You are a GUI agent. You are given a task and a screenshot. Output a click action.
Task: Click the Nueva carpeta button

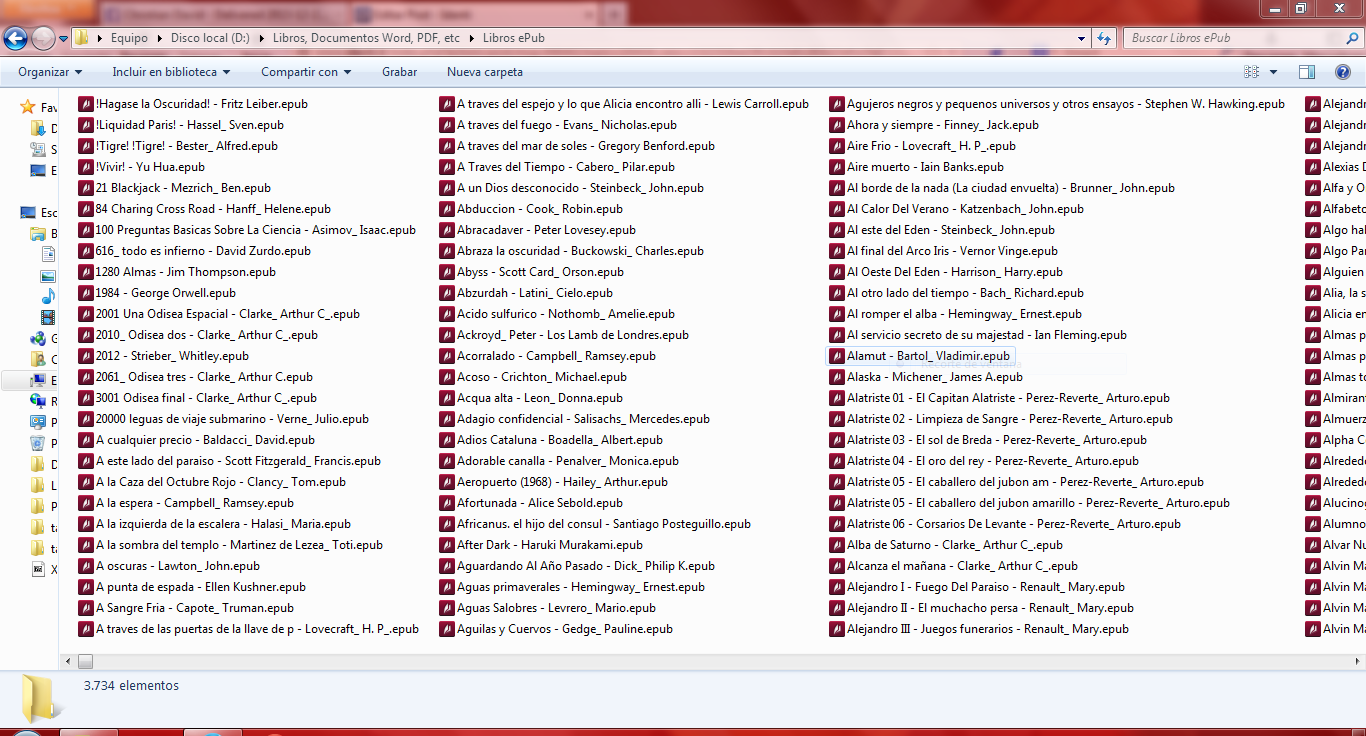click(x=485, y=72)
